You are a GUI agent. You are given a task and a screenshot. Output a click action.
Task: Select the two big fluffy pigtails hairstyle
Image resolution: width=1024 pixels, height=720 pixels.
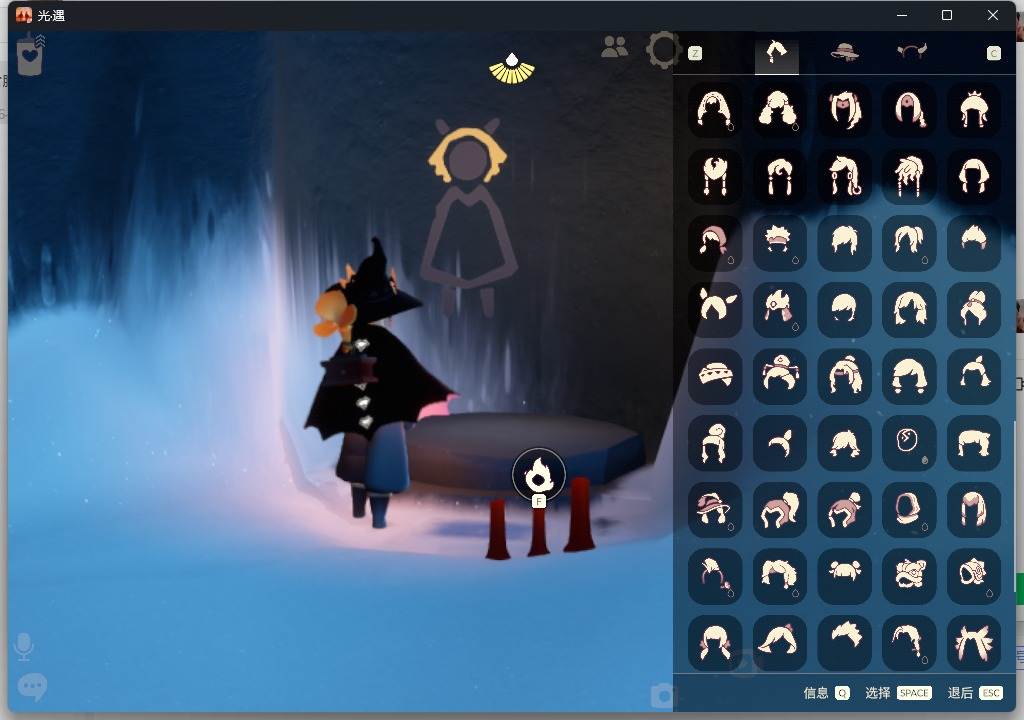779,109
